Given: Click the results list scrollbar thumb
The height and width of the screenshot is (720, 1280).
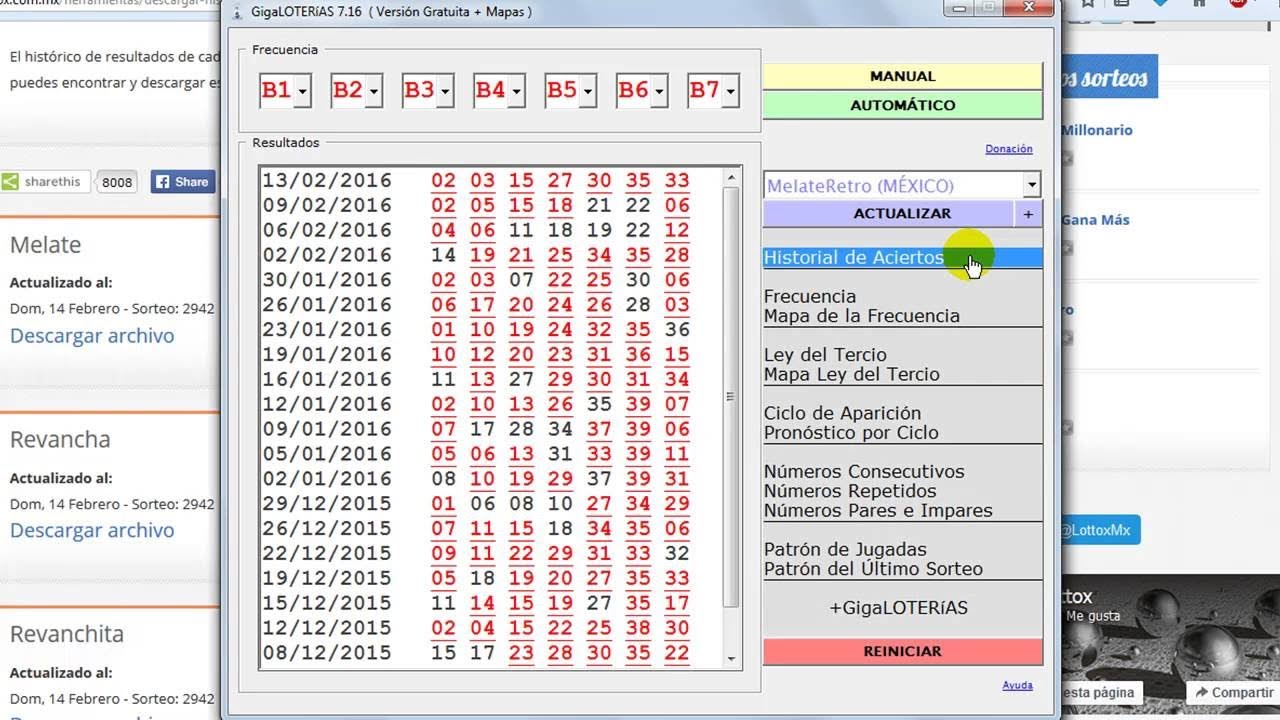Looking at the screenshot, I should tap(731, 397).
